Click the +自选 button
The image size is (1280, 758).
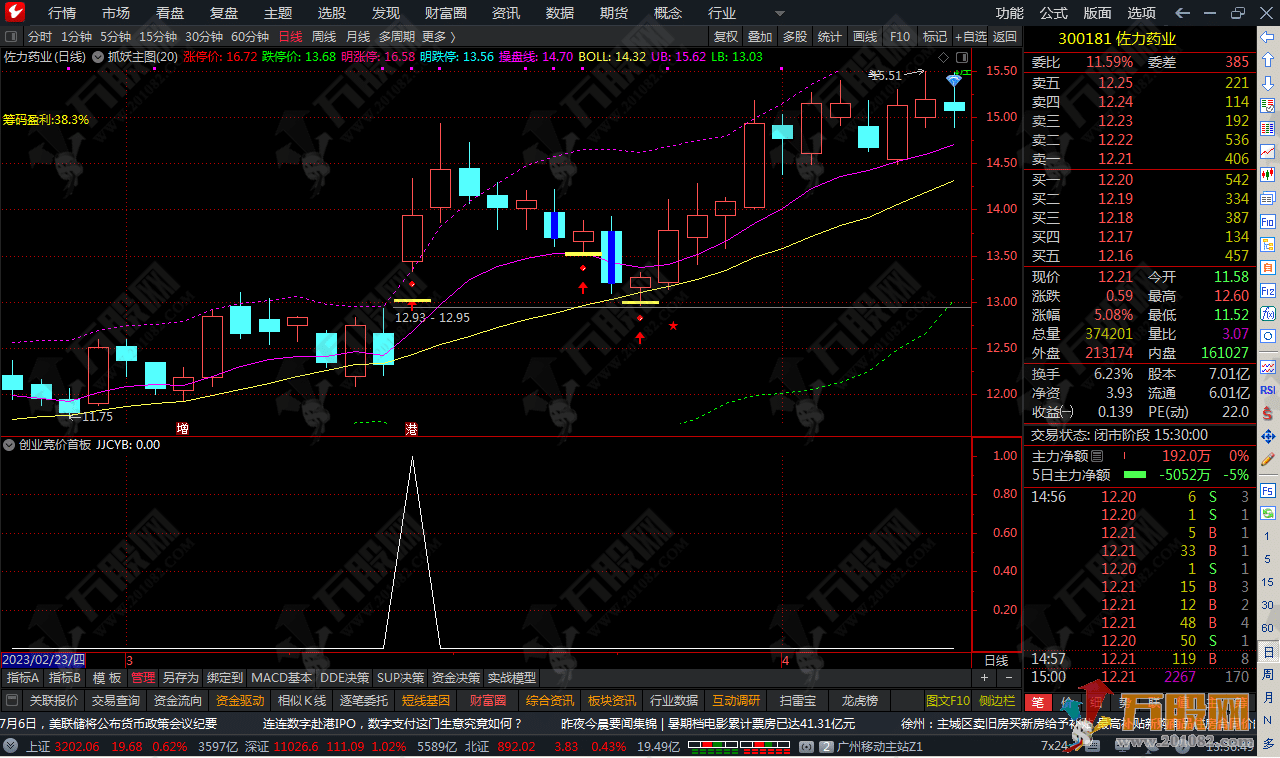(x=970, y=36)
